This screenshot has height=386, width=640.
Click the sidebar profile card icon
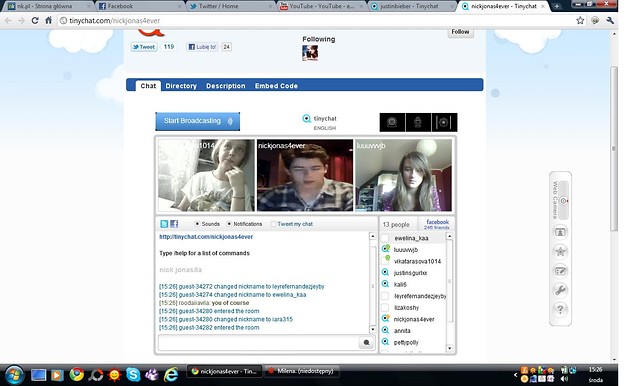pos(560,232)
